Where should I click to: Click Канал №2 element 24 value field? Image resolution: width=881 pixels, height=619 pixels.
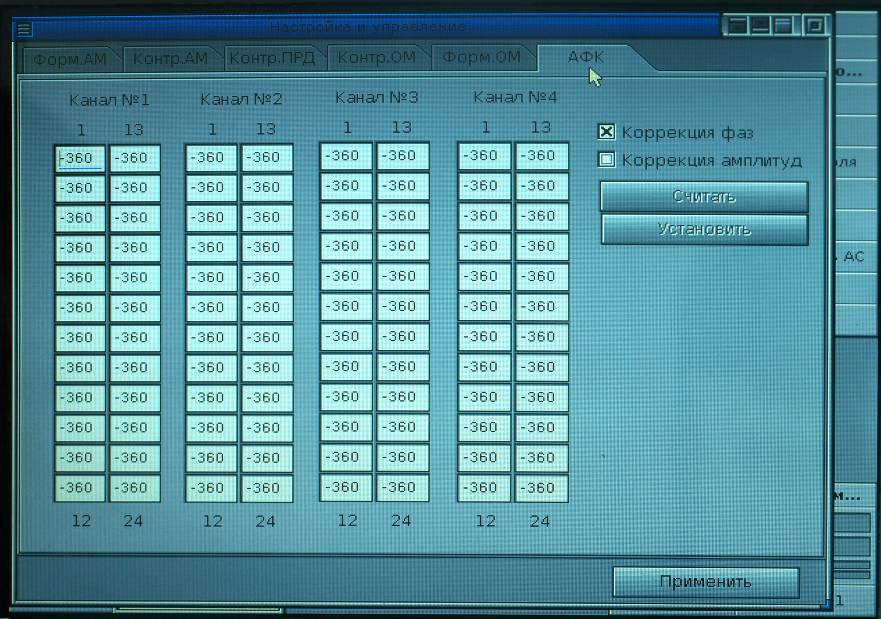pos(267,488)
